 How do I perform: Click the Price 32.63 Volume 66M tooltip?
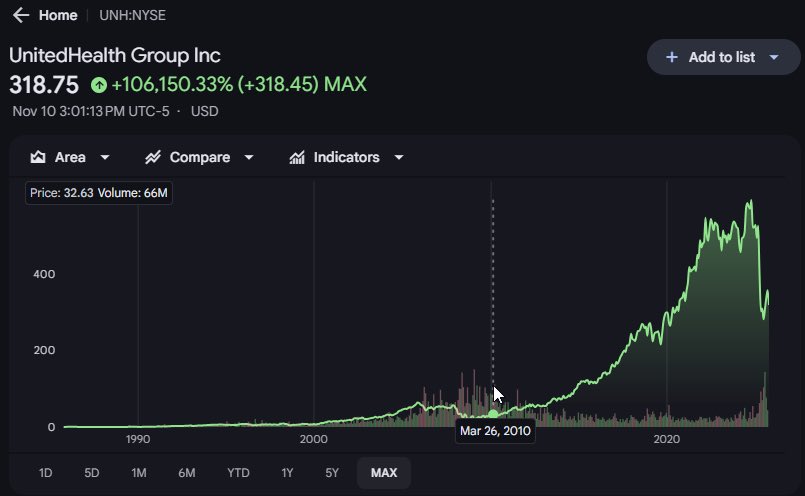[99, 193]
